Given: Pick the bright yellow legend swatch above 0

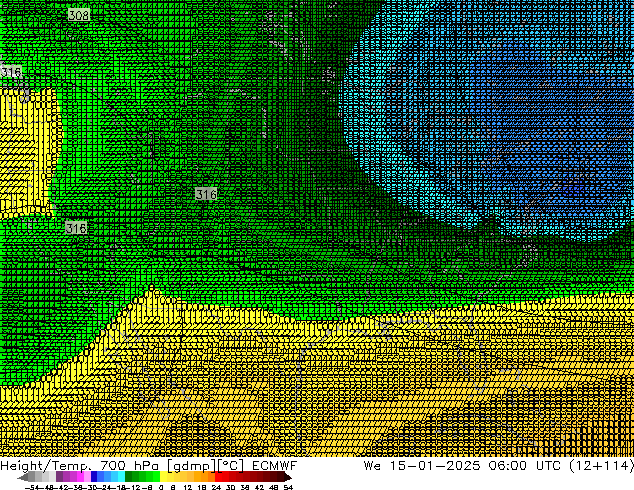Looking at the screenshot, I should [x=163, y=477].
